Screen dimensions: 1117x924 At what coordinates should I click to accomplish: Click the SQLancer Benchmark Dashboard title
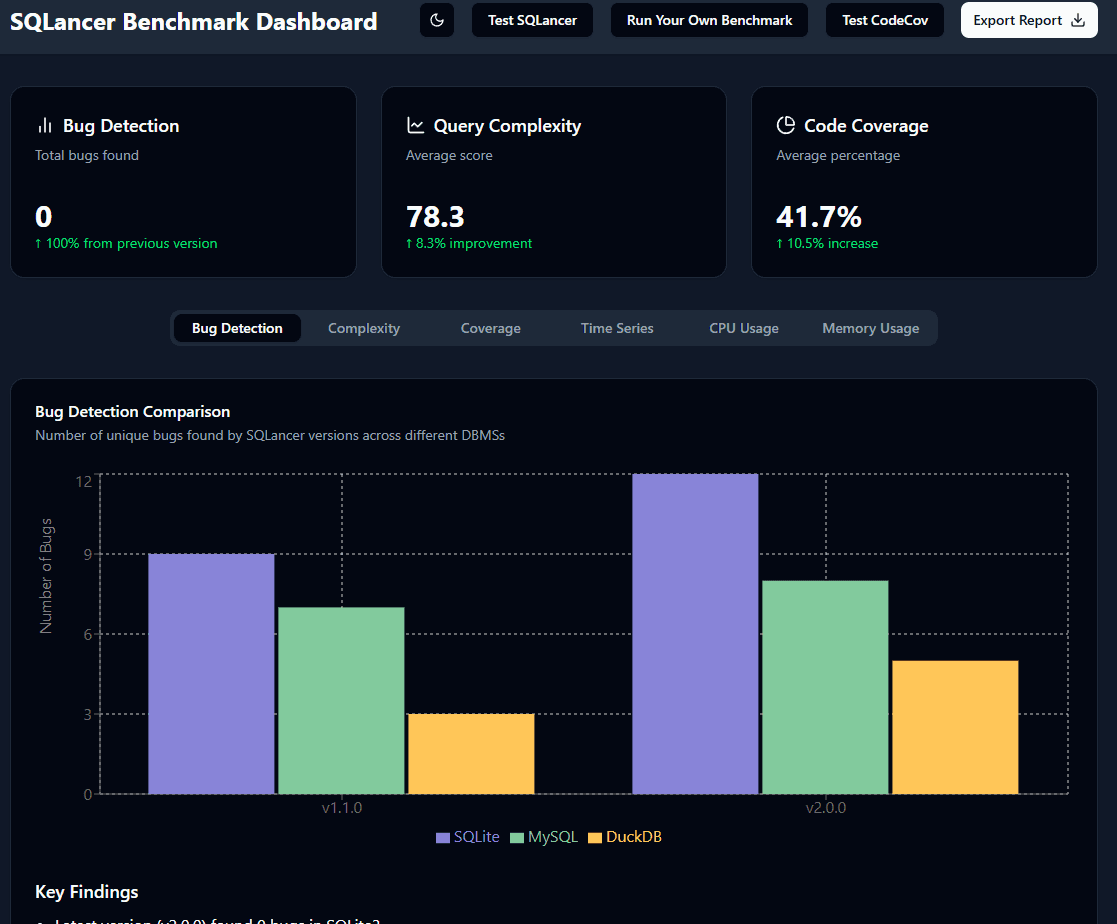[x=194, y=21]
